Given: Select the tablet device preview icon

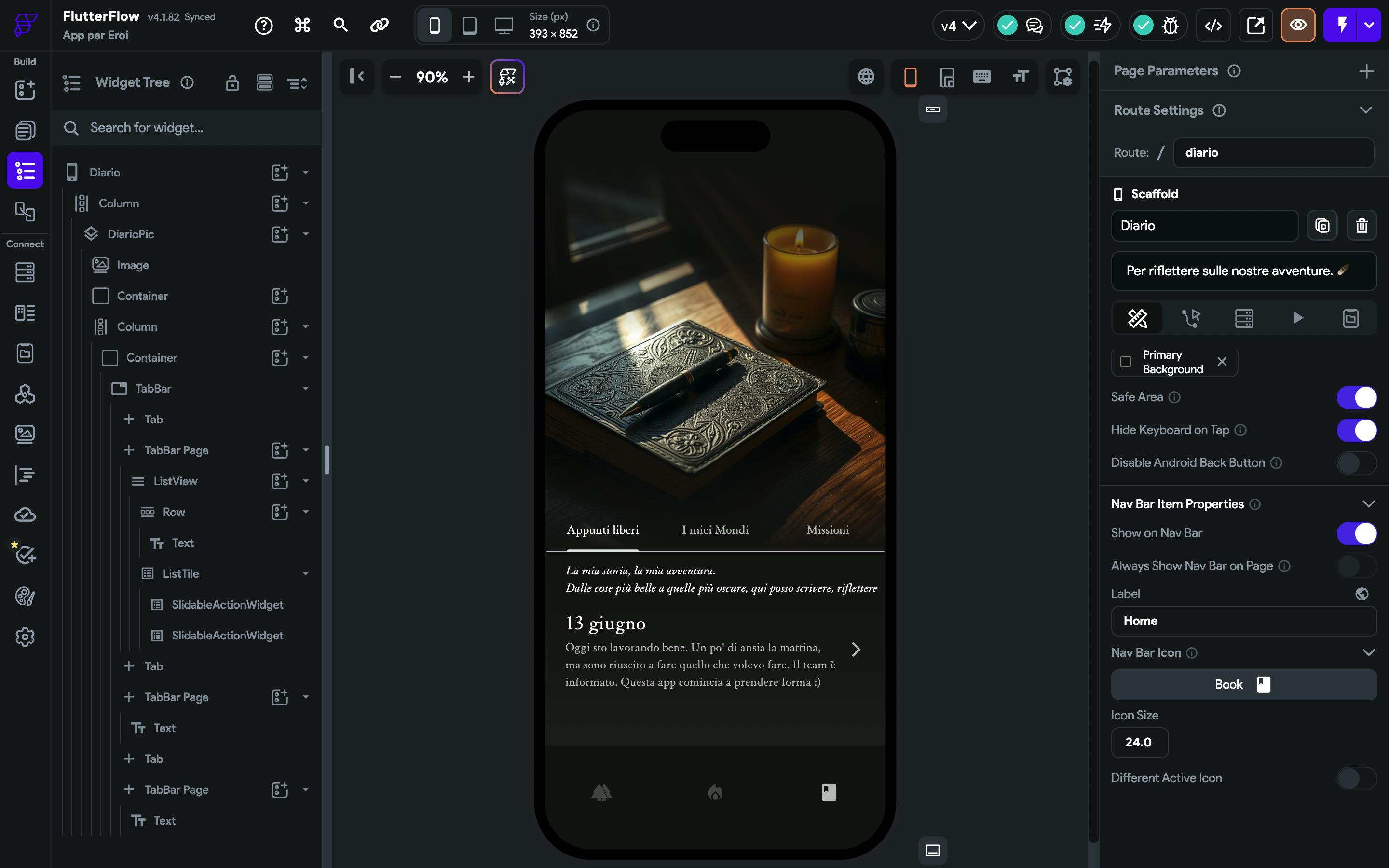Looking at the screenshot, I should (x=469, y=25).
